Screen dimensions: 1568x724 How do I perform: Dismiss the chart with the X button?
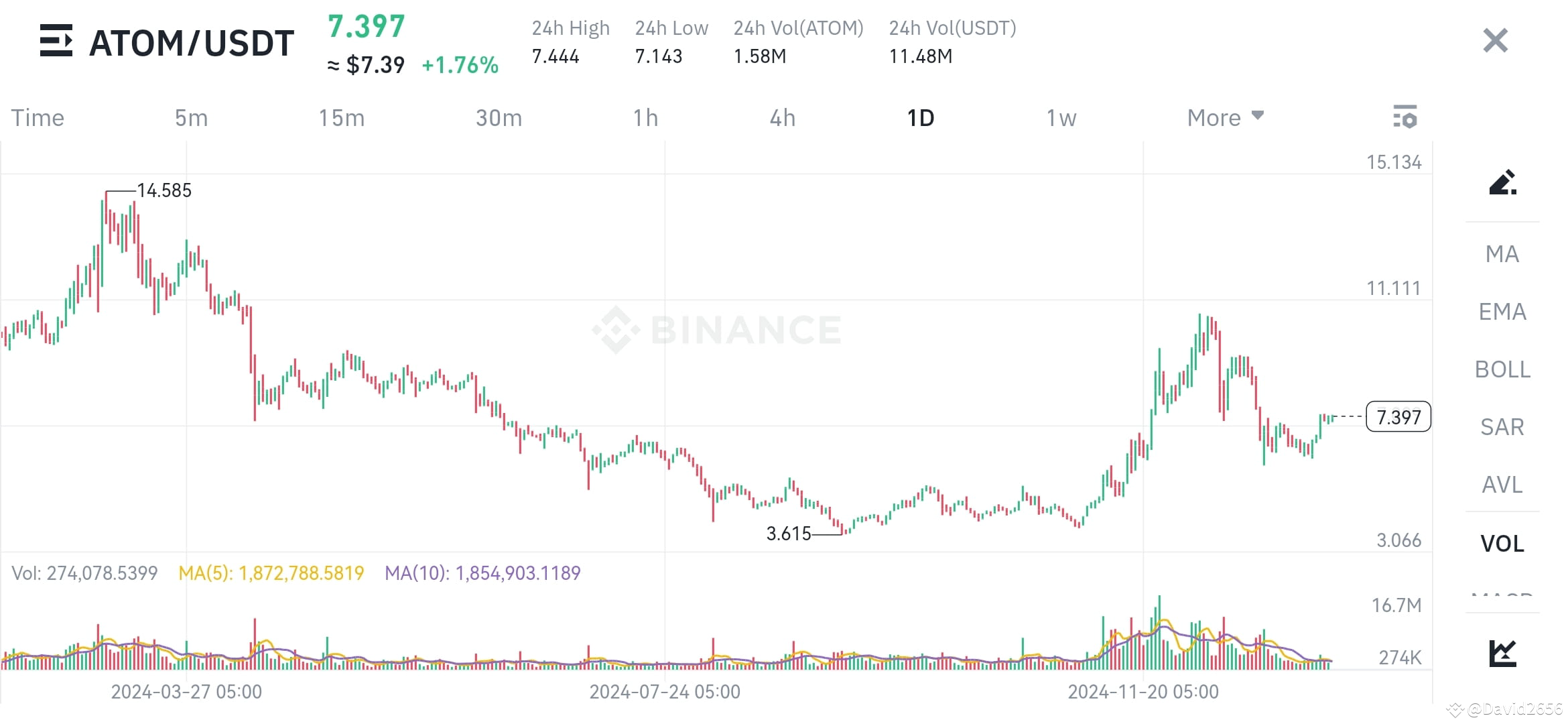point(1494,40)
